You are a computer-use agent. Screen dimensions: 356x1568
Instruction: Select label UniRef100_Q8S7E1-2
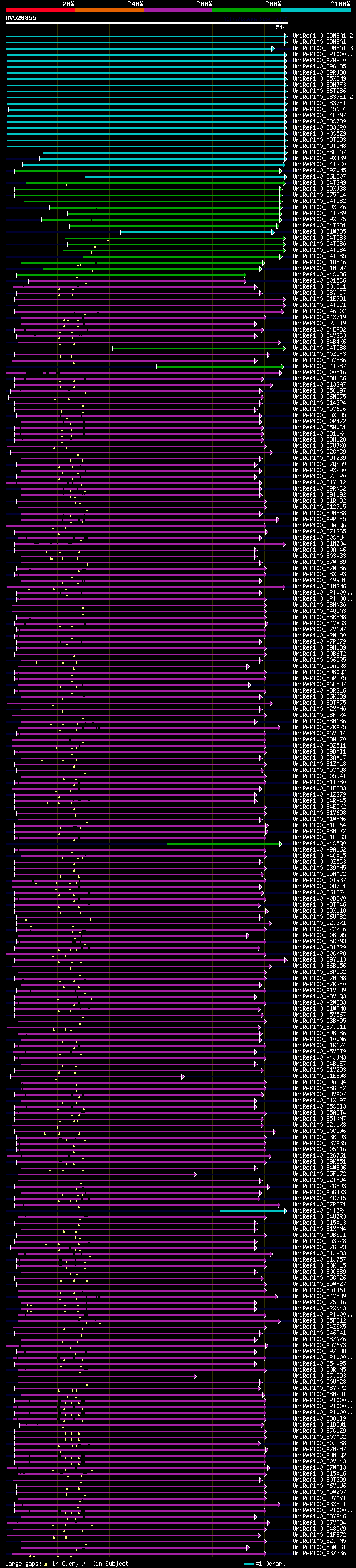point(323,97)
